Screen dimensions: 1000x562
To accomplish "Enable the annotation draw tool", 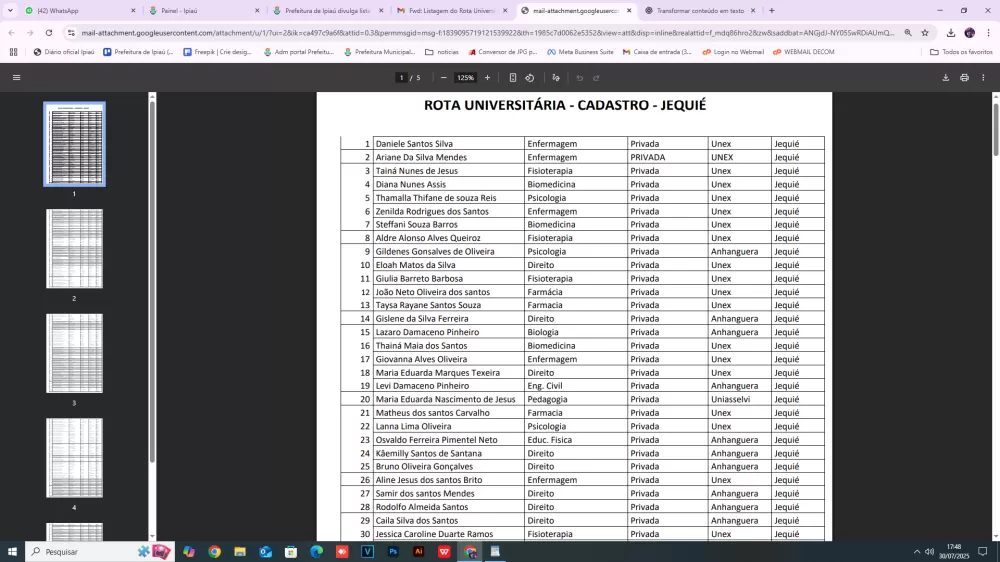I will tap(556, 77).
